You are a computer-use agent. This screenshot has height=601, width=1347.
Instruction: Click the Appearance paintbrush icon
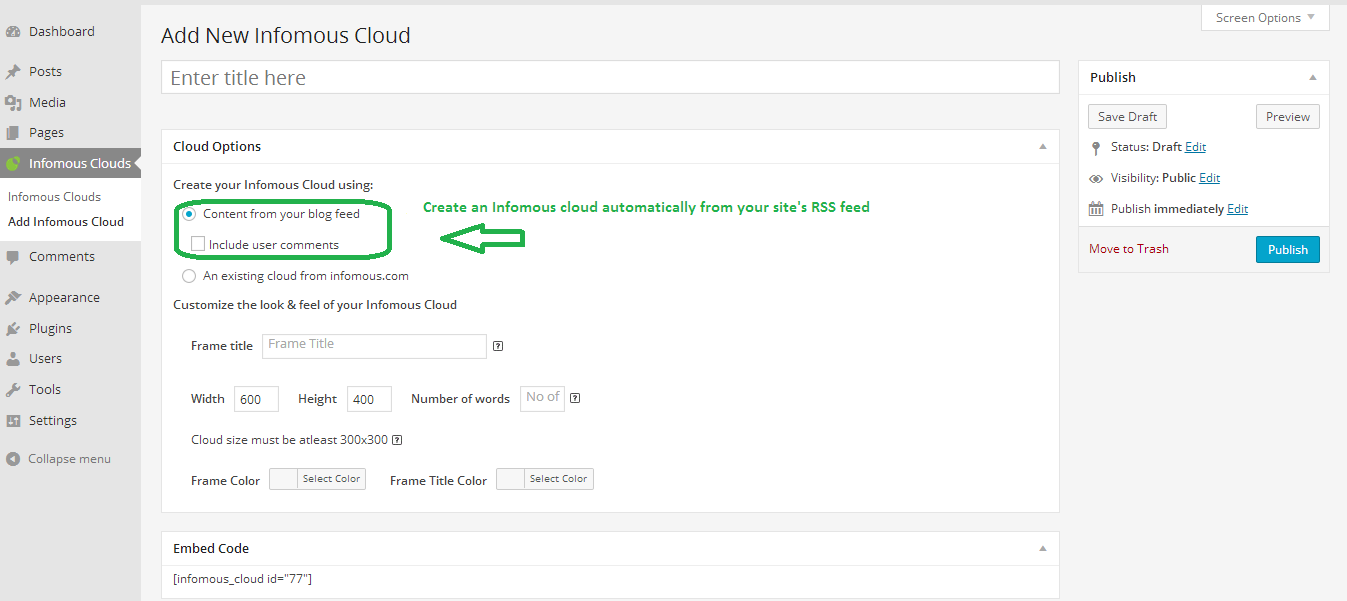point(13,298)
